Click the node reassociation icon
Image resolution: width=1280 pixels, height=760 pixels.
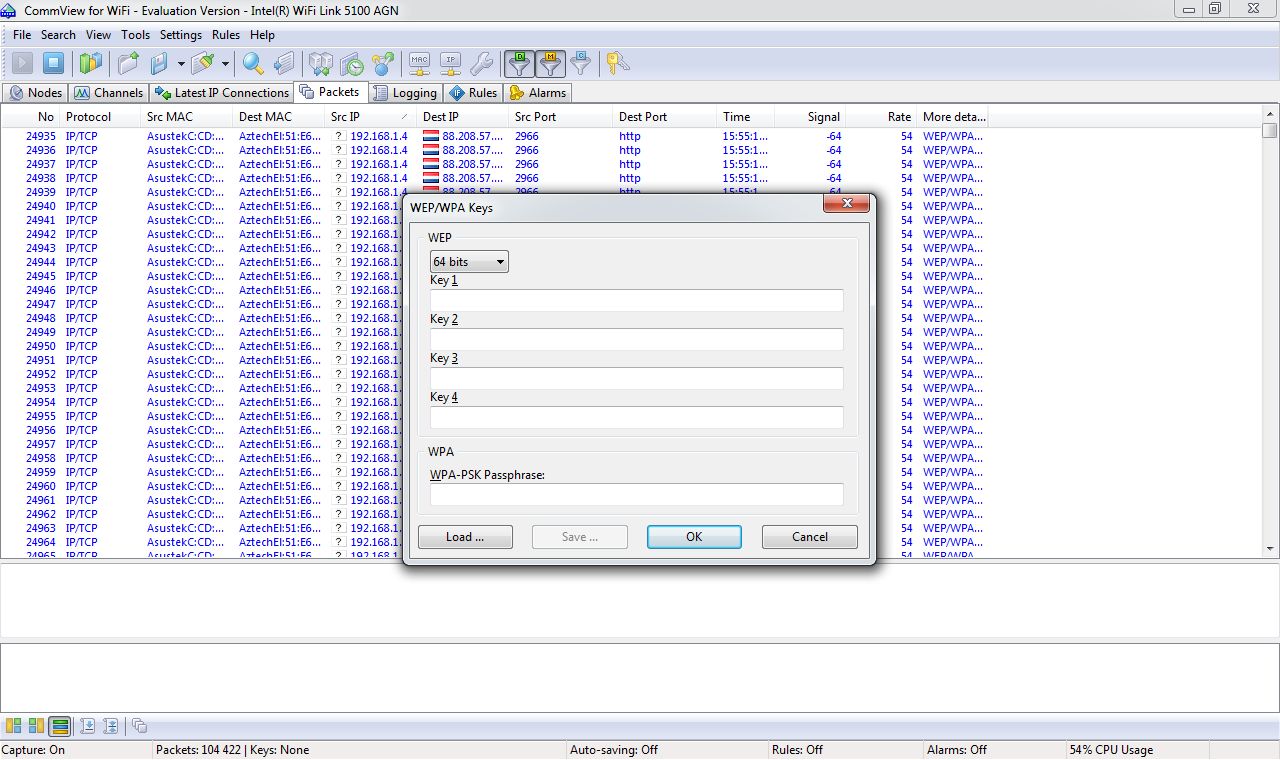point(382,64)
